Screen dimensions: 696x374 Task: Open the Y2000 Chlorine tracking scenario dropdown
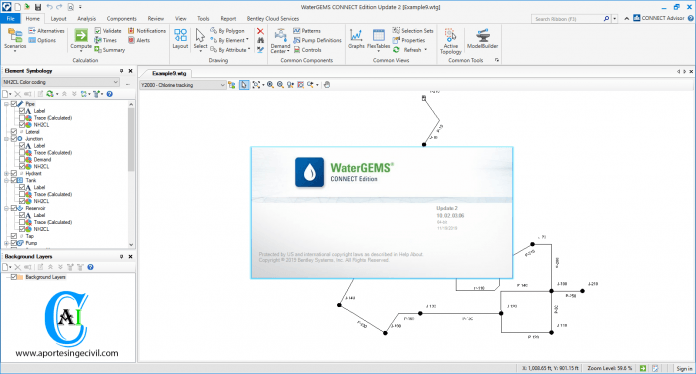pos(183,85)
